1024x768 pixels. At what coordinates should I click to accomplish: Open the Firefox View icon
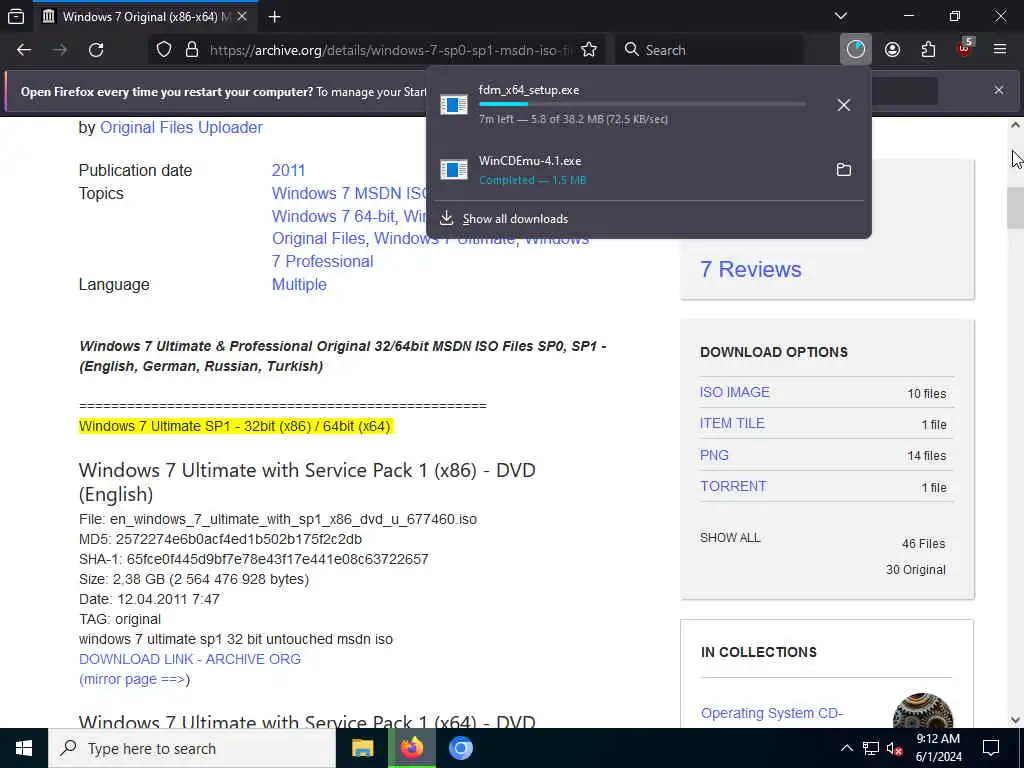pyautogui.click(x=16, y=16)
